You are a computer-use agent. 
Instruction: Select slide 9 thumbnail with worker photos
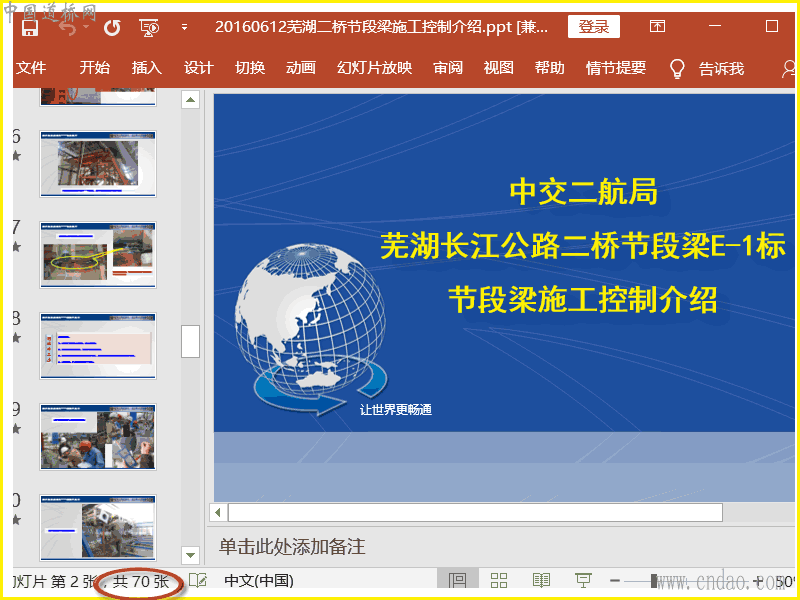point(98,437)
